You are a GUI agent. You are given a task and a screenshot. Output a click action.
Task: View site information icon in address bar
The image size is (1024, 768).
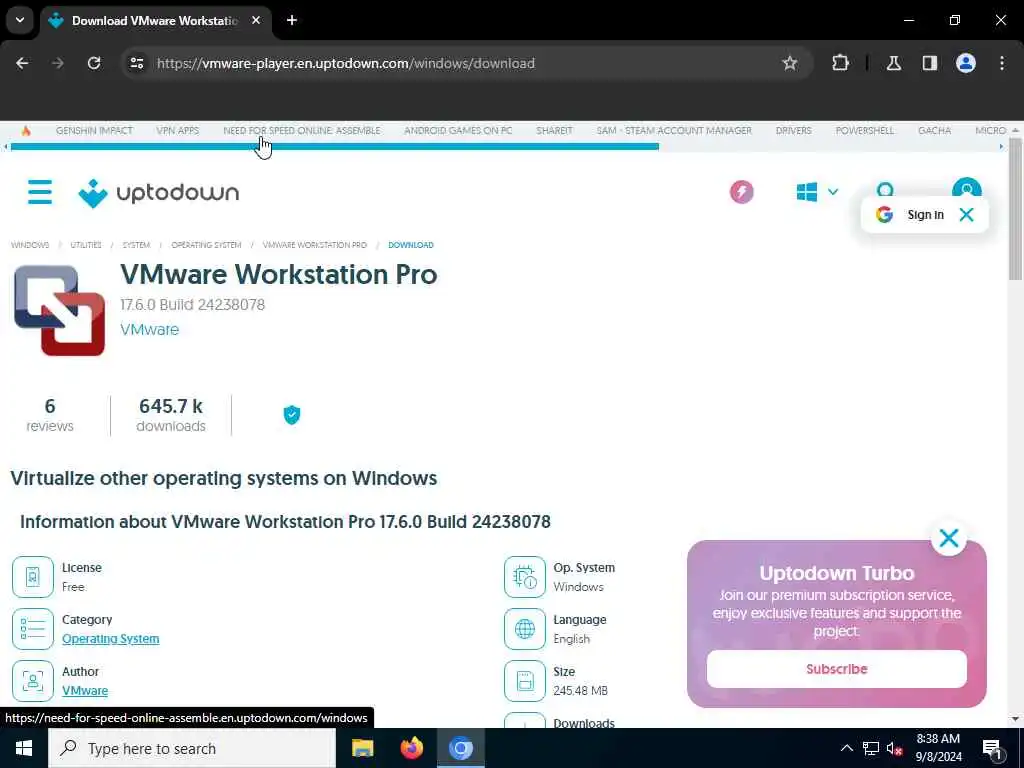136,63
